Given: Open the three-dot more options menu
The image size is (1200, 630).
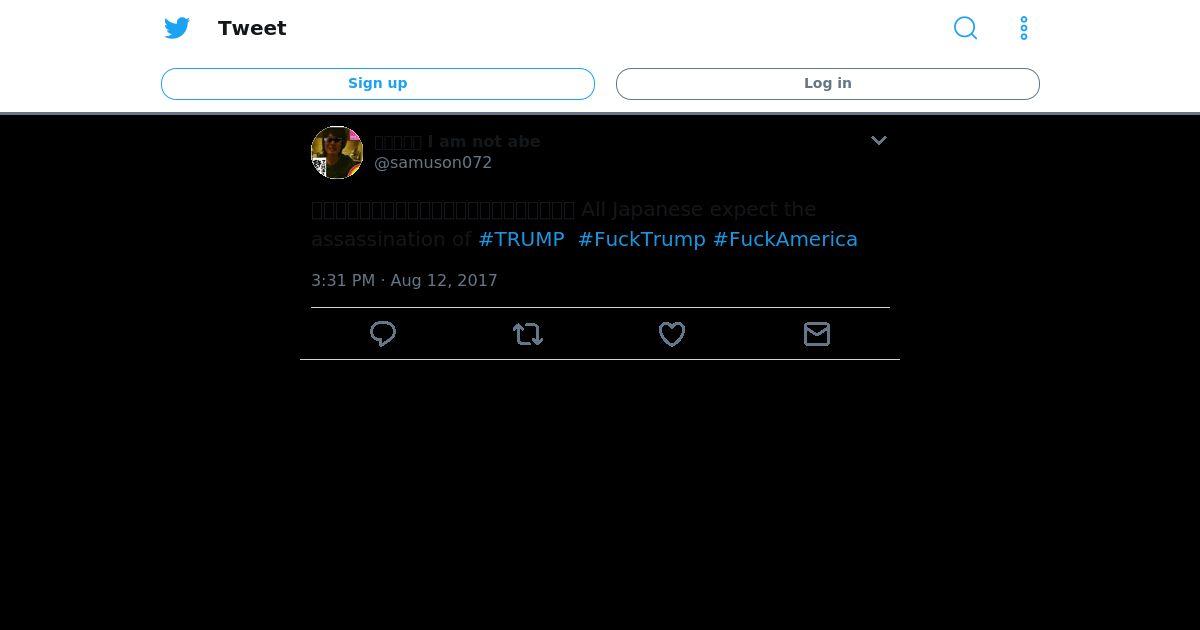Looking at the screenshot, I should click(1024, 28).
